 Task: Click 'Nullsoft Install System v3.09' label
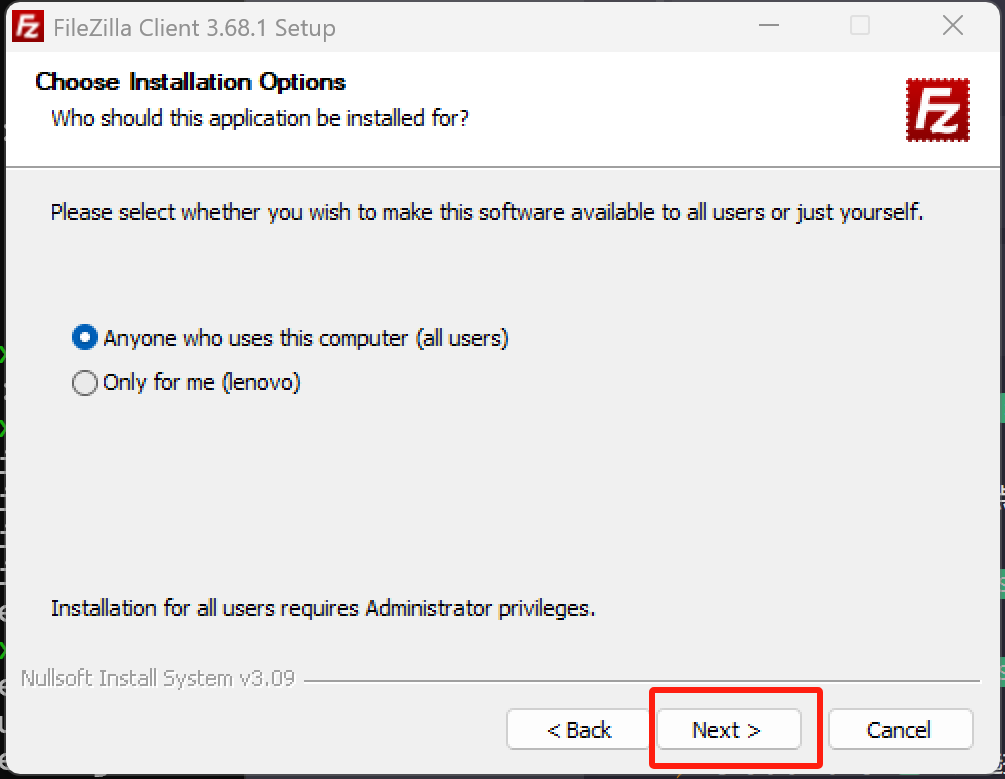tap(158, 678)
